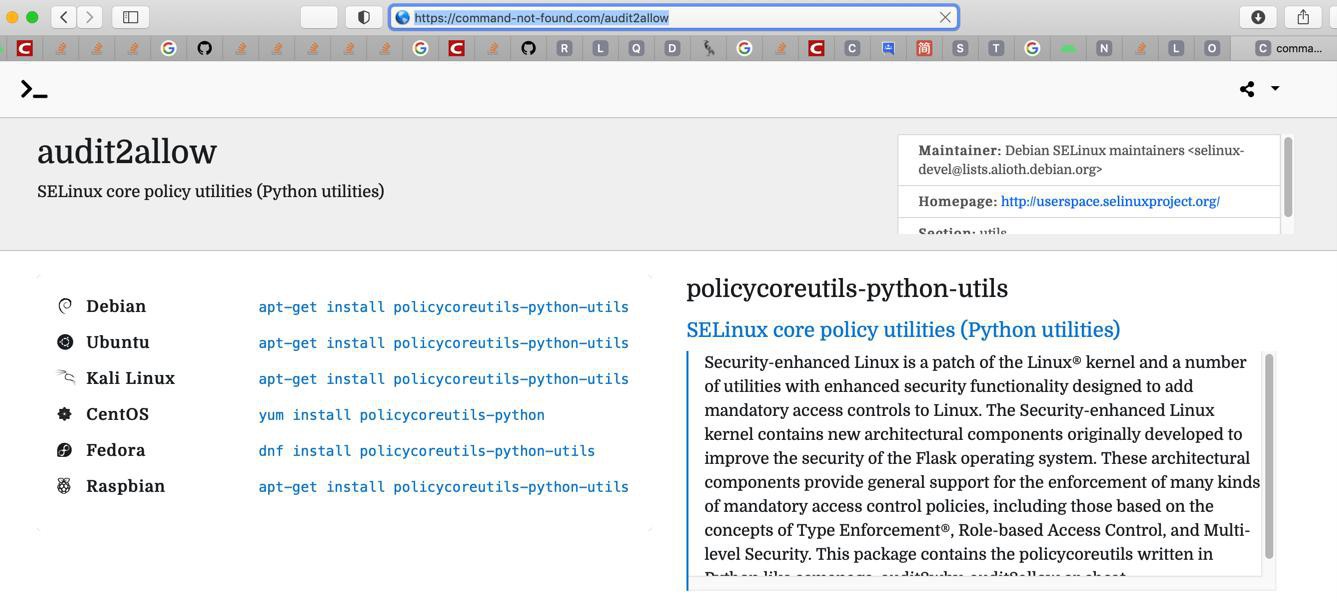Copy the Fedora dnf install command

[x=426, y=451]
